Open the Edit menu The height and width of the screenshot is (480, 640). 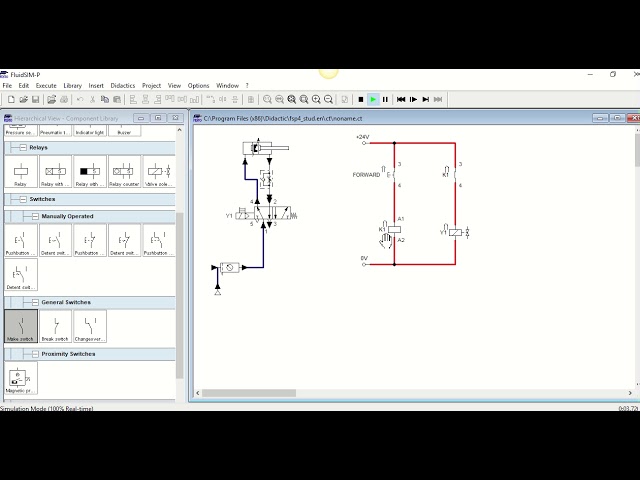[24, 86]
